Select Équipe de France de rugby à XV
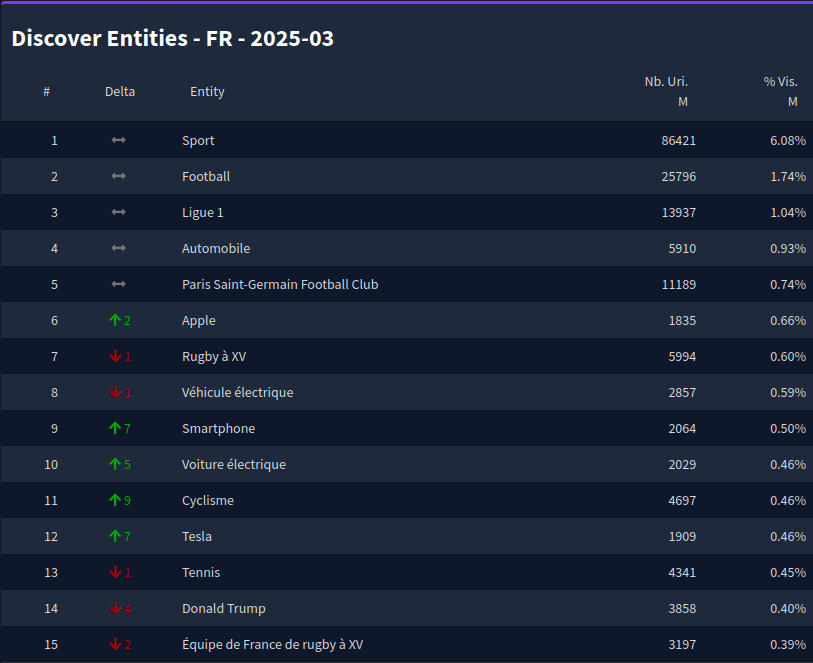 pyautogui.click(x=273, y=645)
